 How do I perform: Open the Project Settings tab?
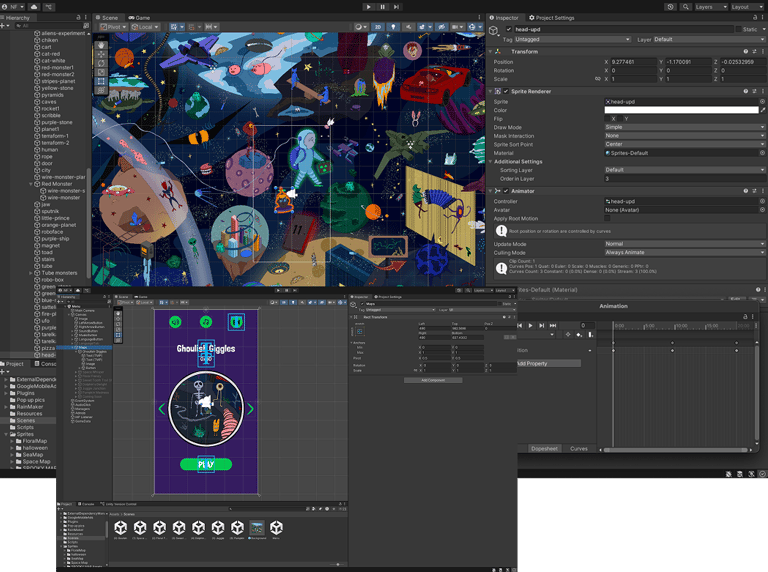552,17
